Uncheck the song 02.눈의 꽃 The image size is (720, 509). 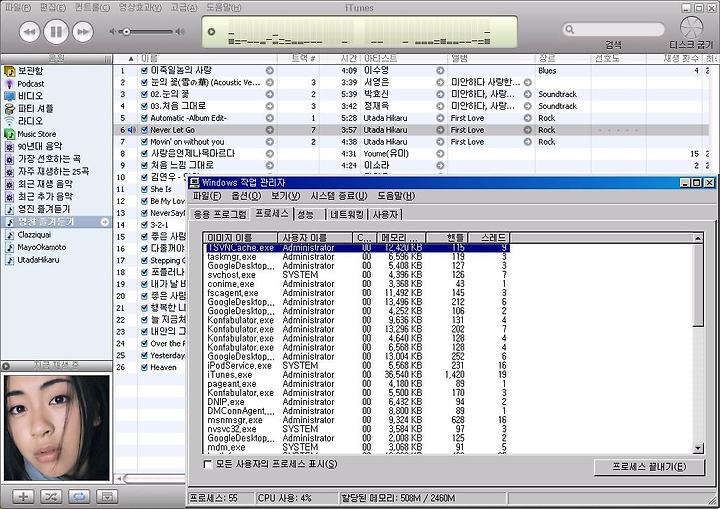pos(144,94)
